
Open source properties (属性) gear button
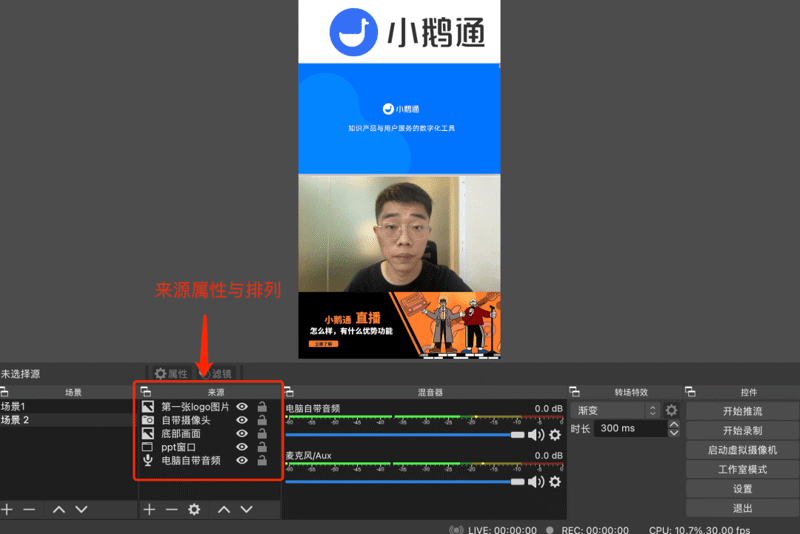click(171, 373)
